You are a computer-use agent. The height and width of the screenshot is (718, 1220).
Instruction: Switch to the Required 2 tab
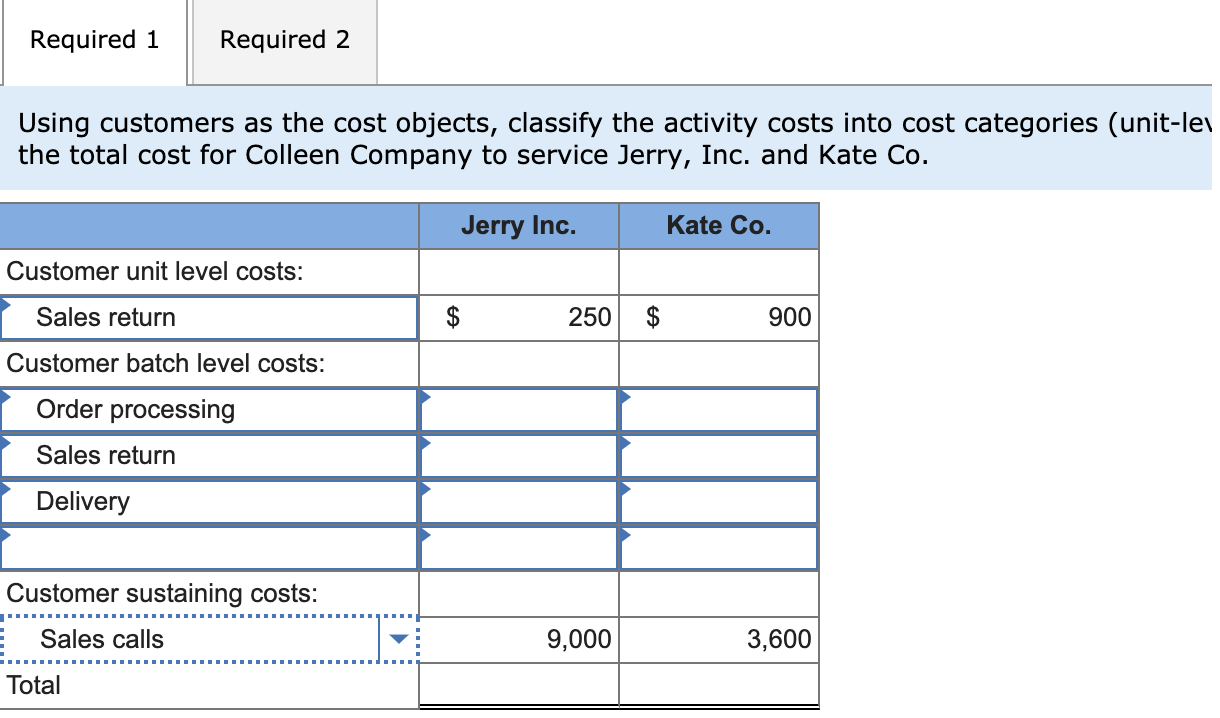pyautogui.click(x=283, y=40)
